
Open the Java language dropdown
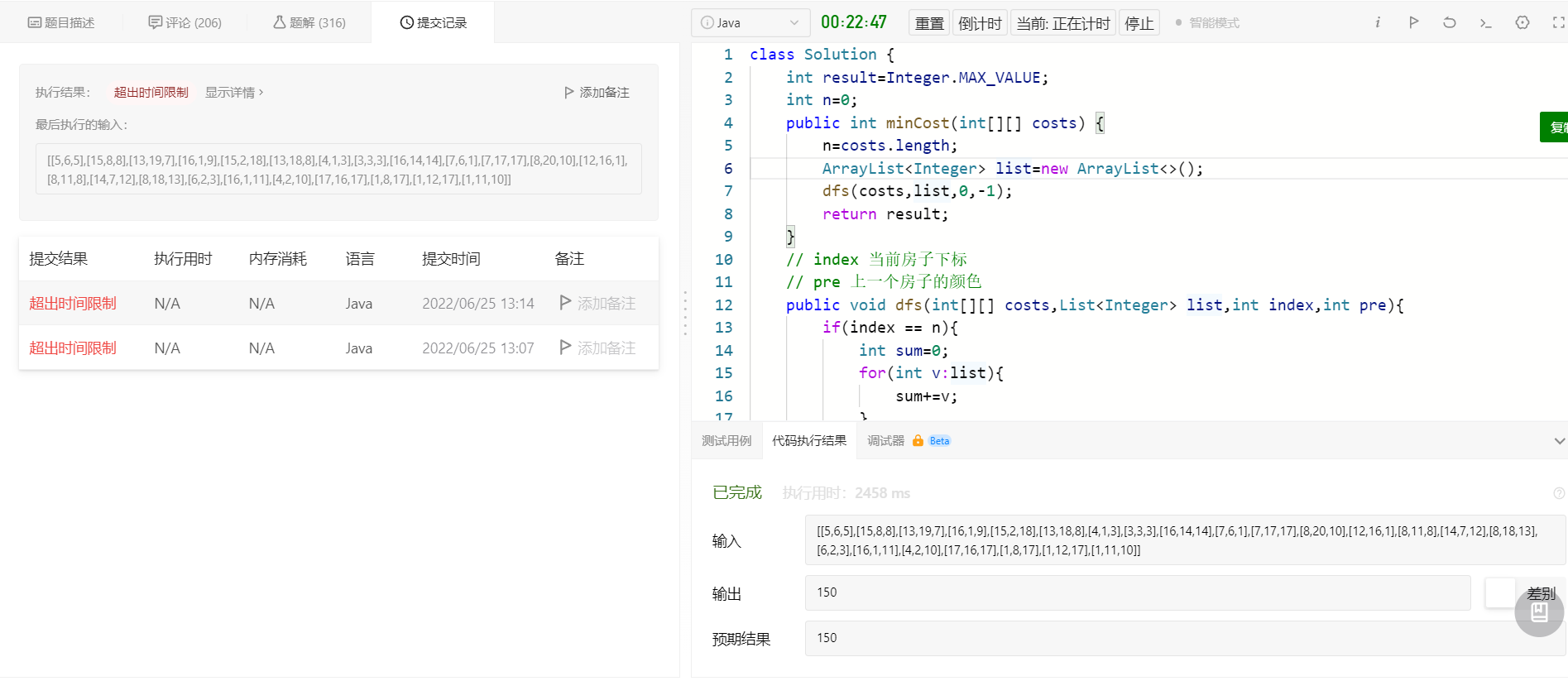pos(750,22)
